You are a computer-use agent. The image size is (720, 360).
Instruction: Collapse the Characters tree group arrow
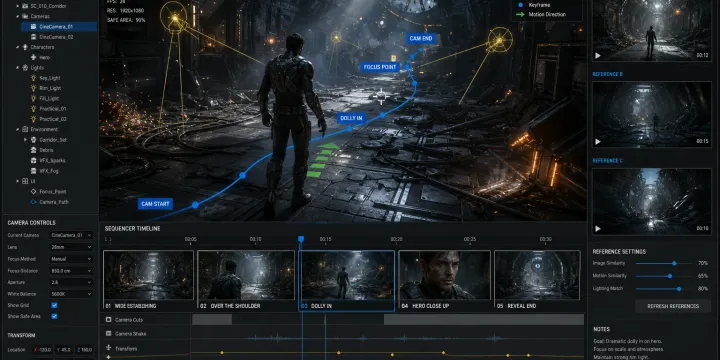(x=17, y=47)
